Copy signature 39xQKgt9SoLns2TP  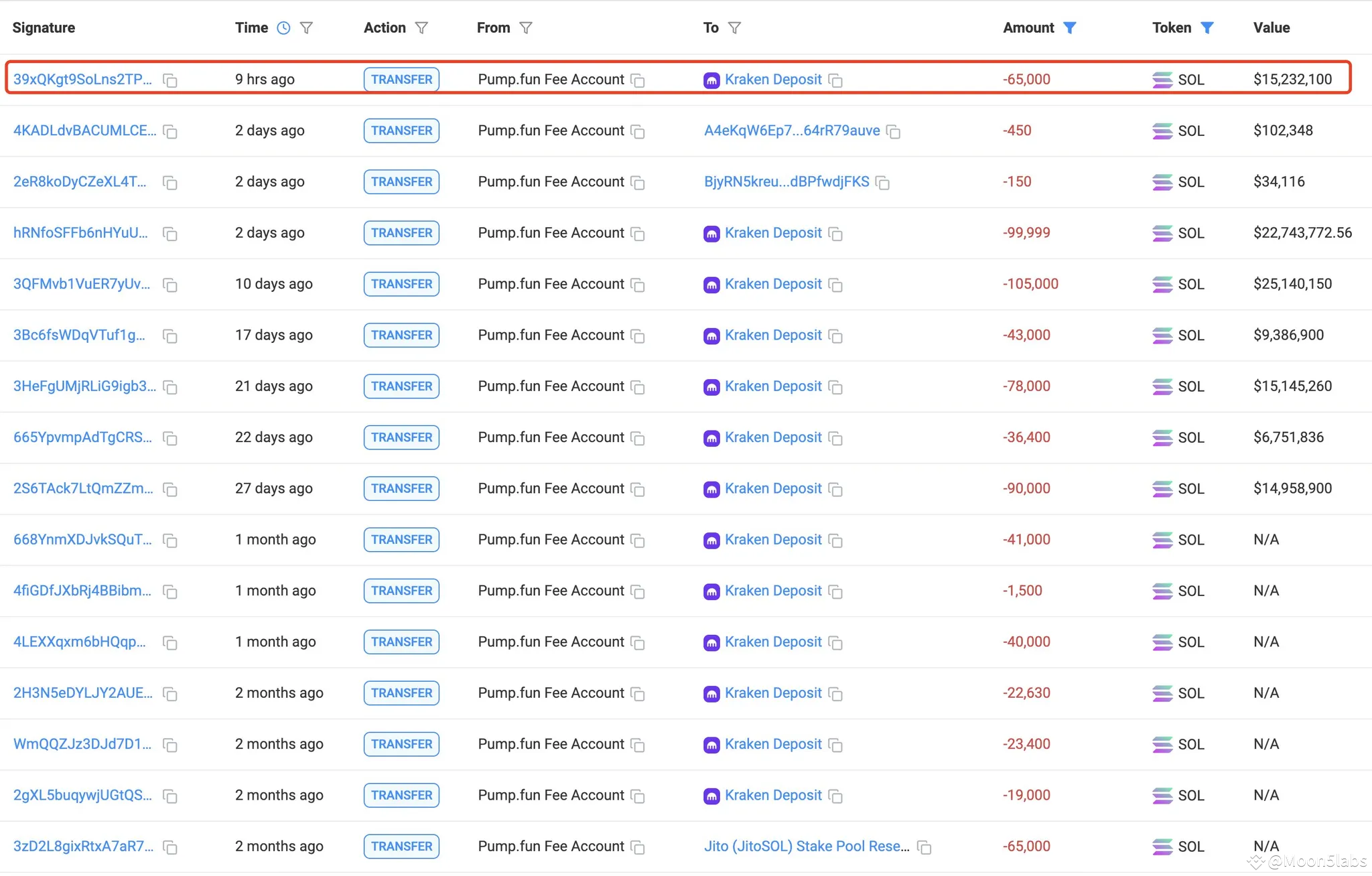tap(170, 80)
